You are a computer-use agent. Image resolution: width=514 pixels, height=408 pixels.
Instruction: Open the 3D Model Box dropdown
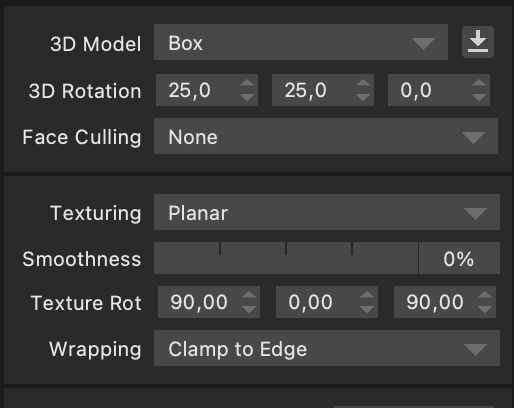[301, 42]
